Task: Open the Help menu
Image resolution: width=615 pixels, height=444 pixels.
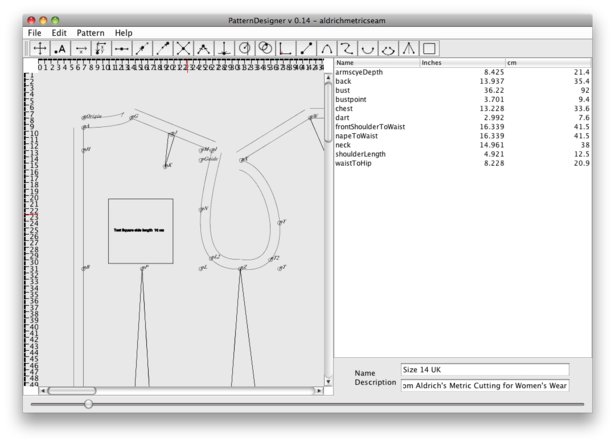Action: [124, 33]
